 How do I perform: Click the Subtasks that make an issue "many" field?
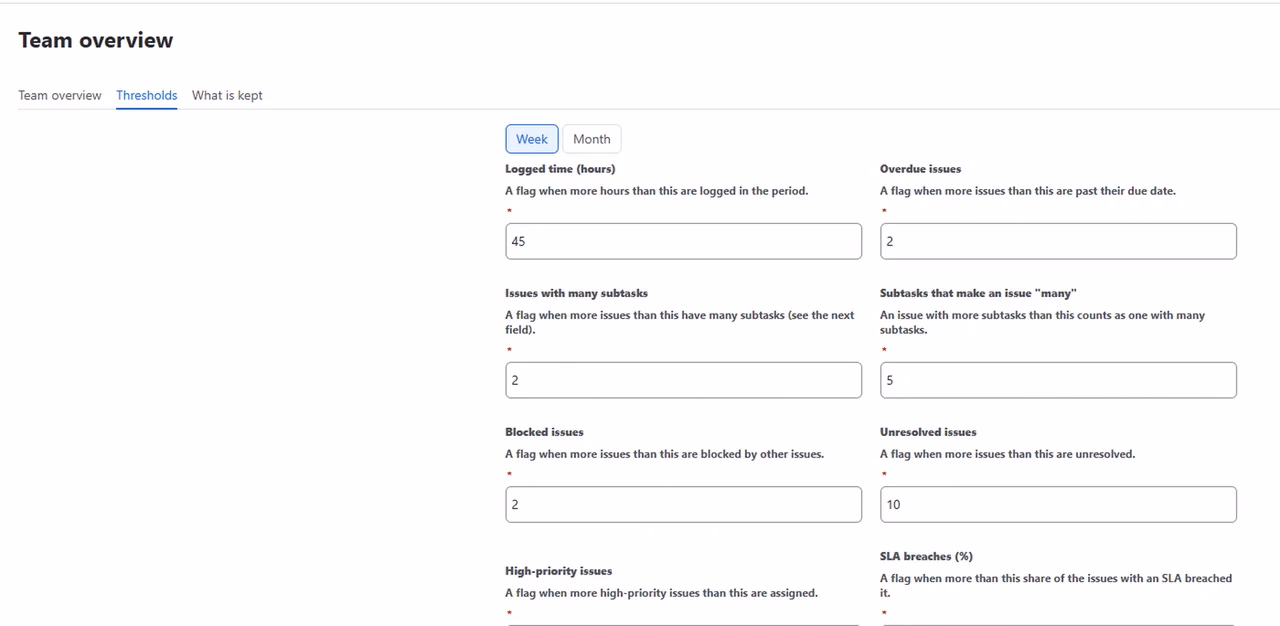point(1058,380)
